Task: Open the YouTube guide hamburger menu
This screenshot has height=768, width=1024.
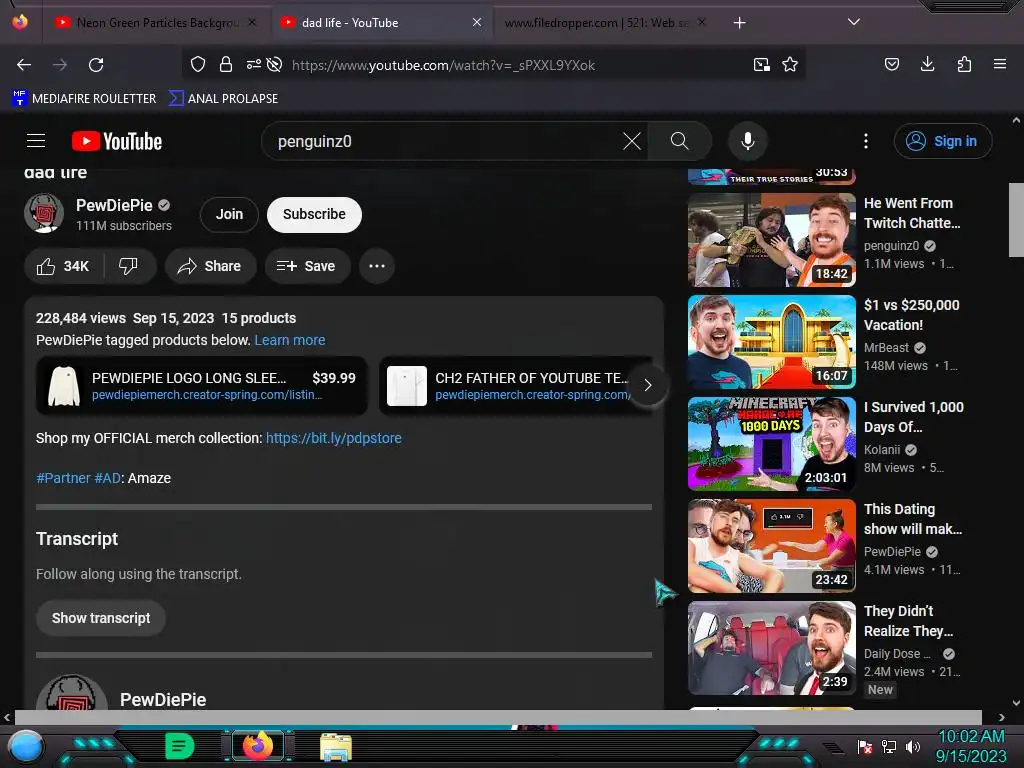Action: (x=36, y=141)
